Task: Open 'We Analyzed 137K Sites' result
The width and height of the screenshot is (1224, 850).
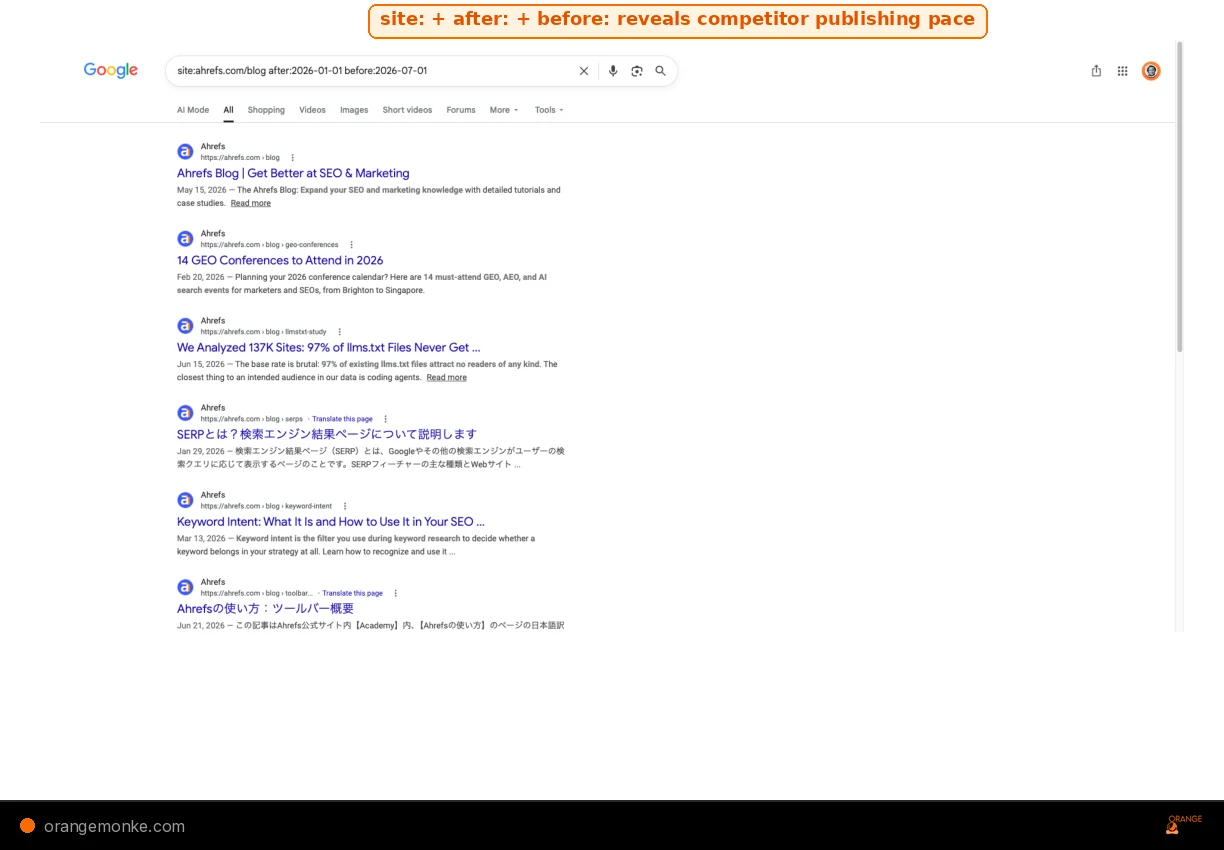Action: pyautogui.click(x=328, y=347)
